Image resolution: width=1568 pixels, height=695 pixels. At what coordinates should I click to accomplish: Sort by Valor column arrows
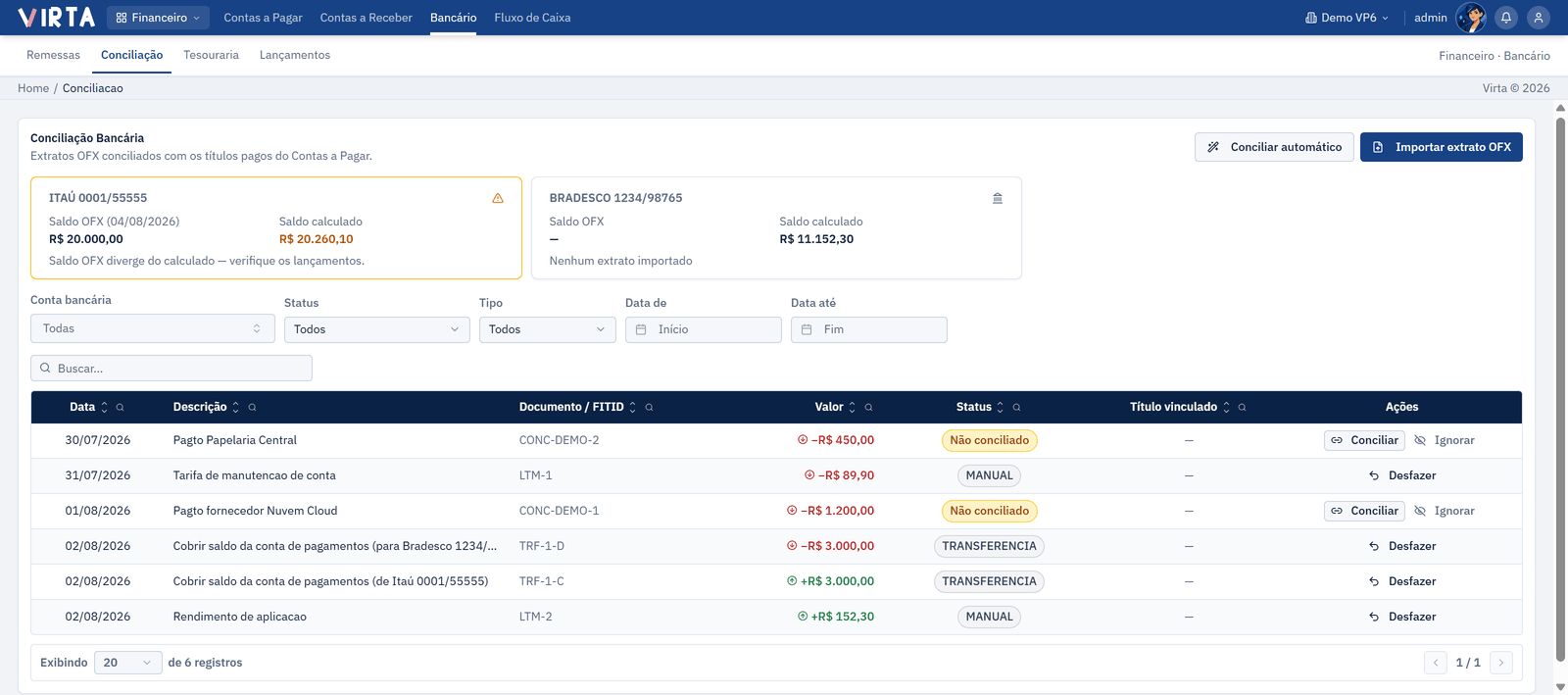click(853, 408)
